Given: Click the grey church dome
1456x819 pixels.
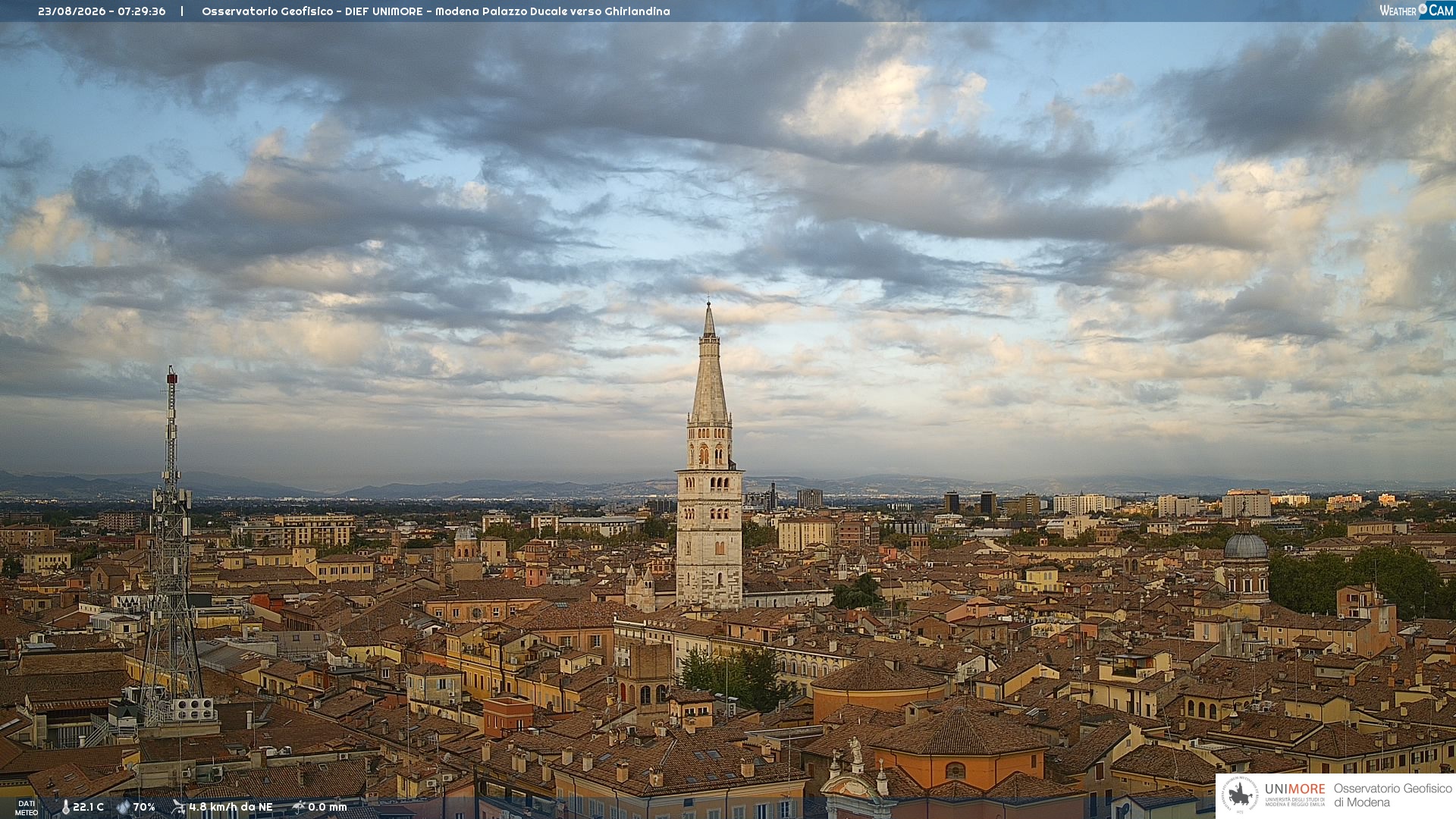Looking at the screenshot, I should pos(1246,545).
